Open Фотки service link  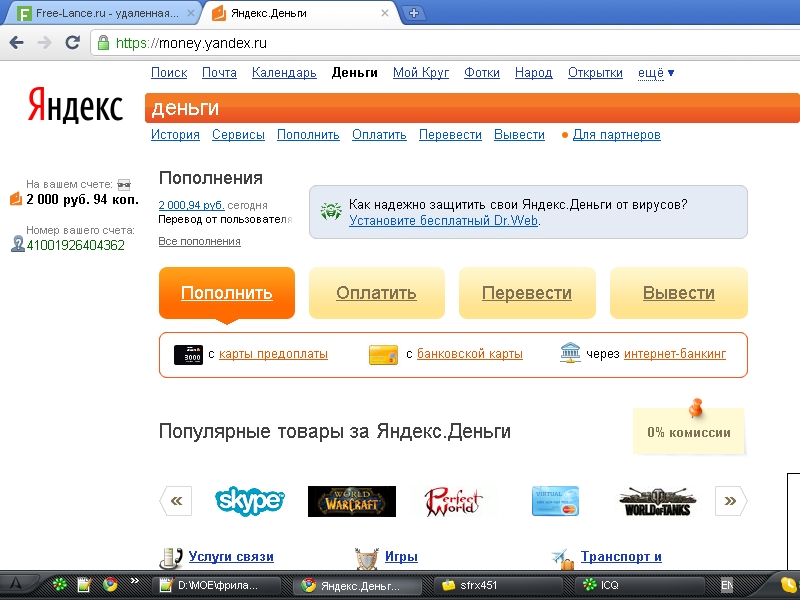(x=482, y=72)
